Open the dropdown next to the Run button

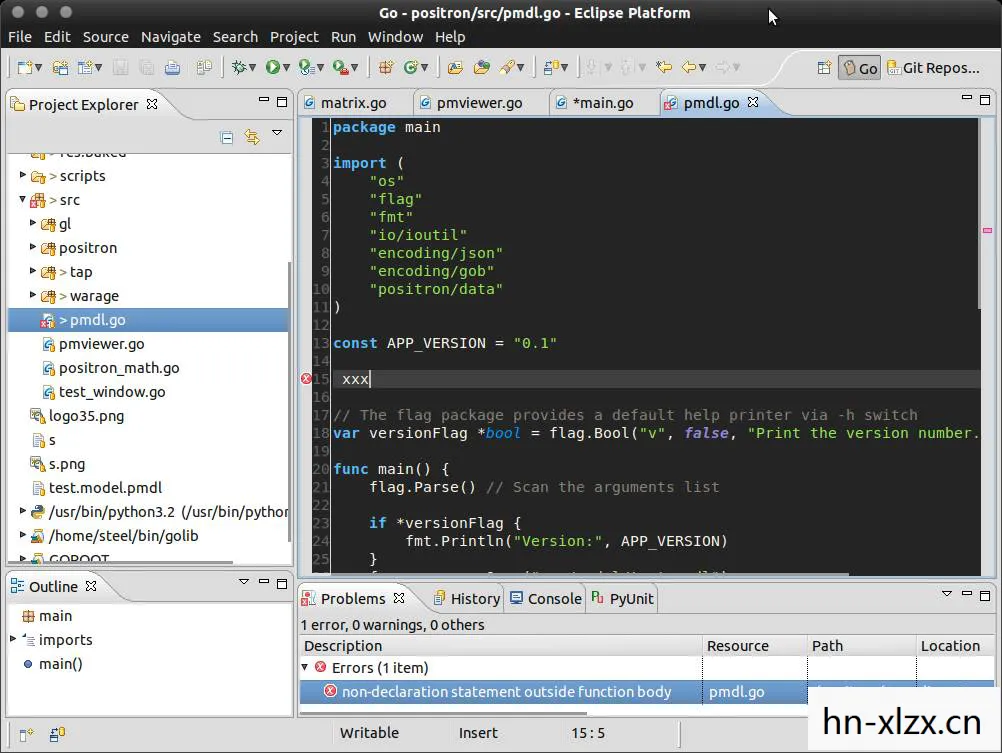286,68
